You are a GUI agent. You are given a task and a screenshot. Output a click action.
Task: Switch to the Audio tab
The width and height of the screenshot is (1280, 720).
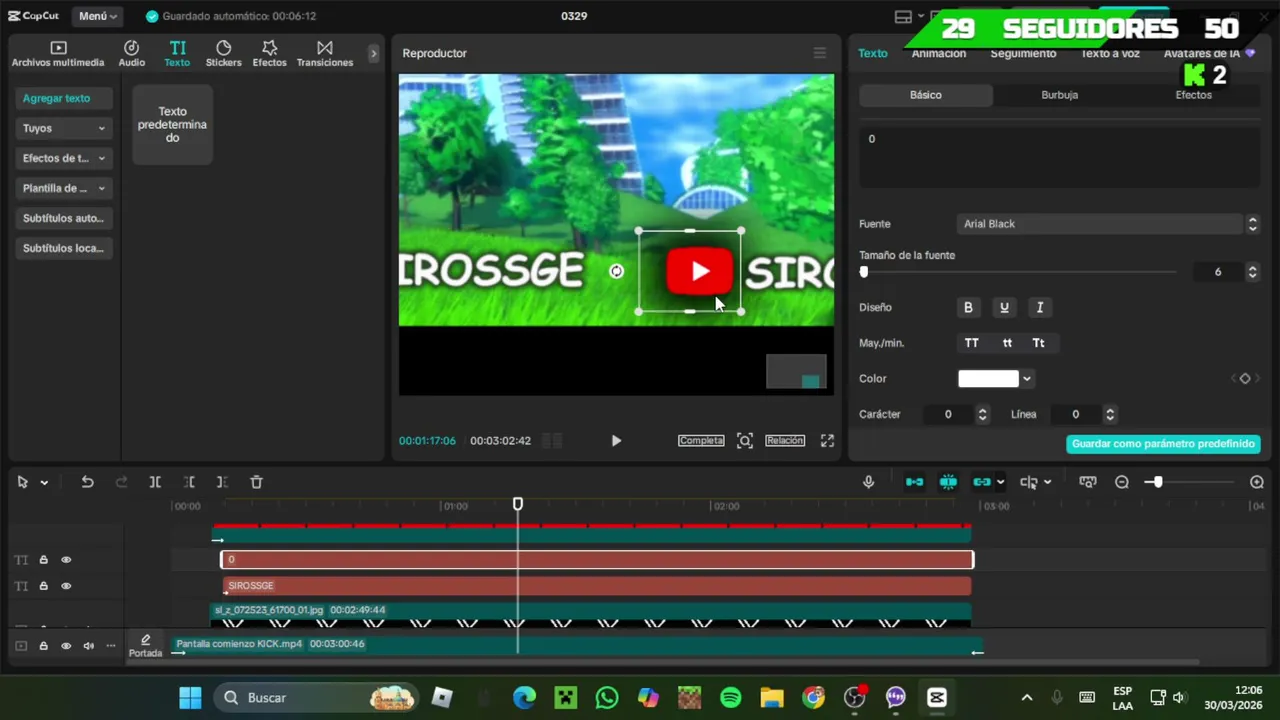click(x=131, y=54)
